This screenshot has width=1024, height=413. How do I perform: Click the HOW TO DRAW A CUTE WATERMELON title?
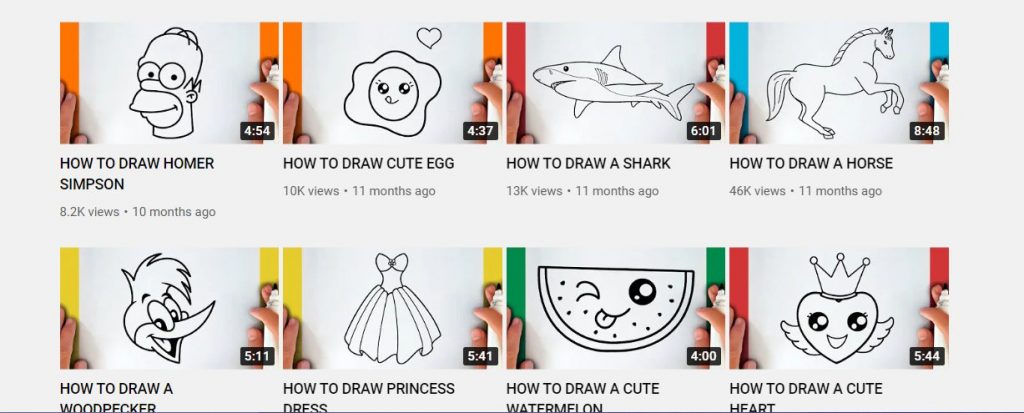coord(583,397)
